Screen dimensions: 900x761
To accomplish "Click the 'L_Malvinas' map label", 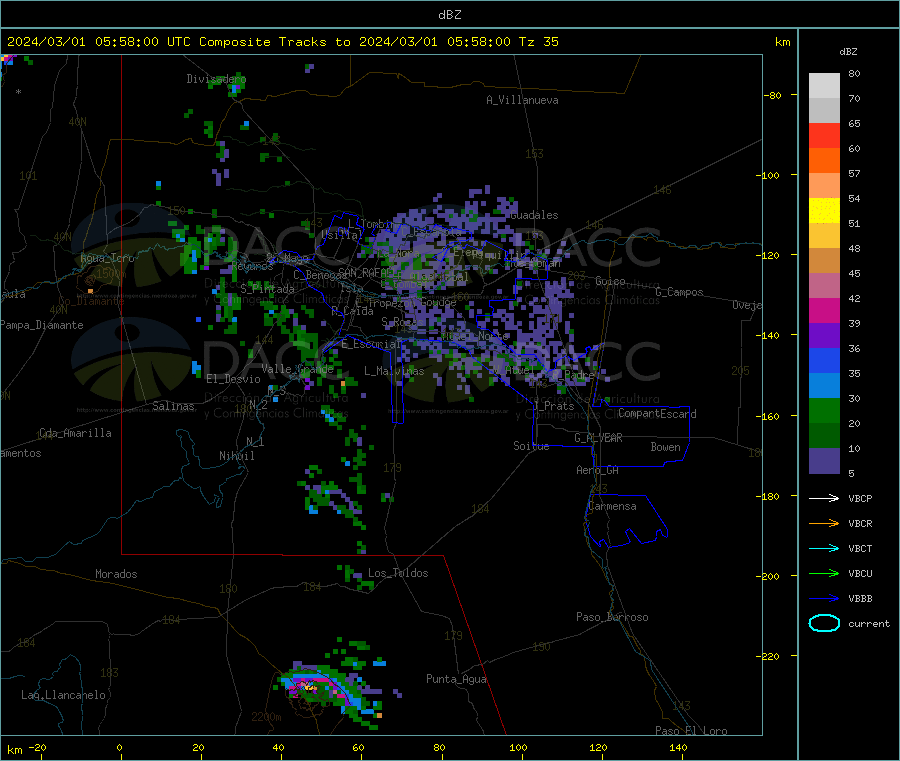I will click(394, 371).
